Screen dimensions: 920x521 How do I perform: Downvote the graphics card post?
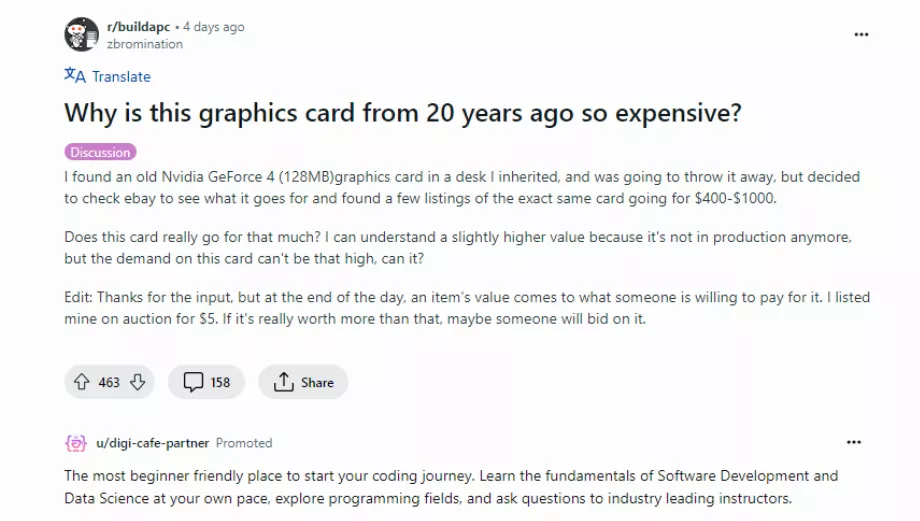[137, 382]
